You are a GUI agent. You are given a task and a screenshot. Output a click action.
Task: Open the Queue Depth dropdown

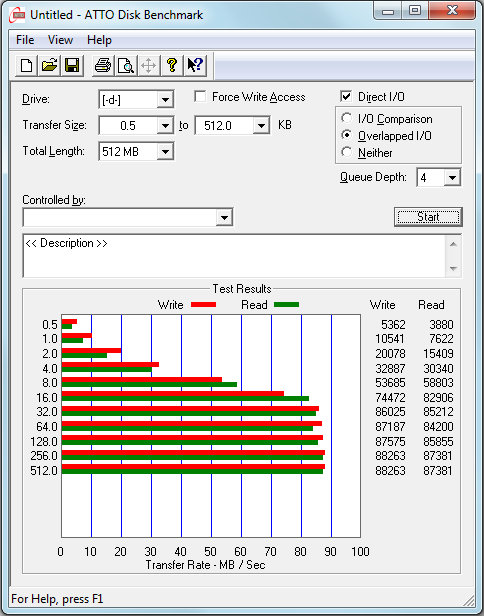click(x=452, y=178)
